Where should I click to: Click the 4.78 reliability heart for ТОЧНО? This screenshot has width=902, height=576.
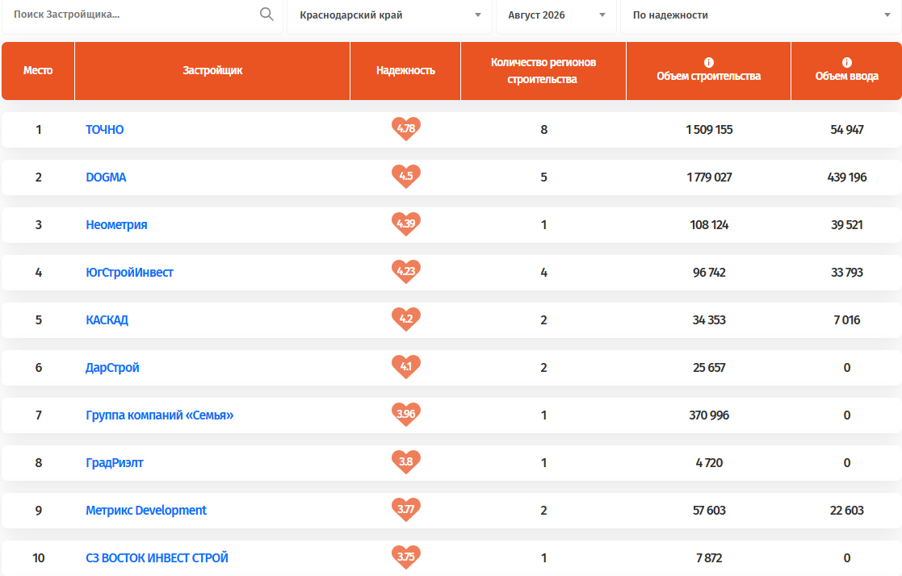coord(406,129)
